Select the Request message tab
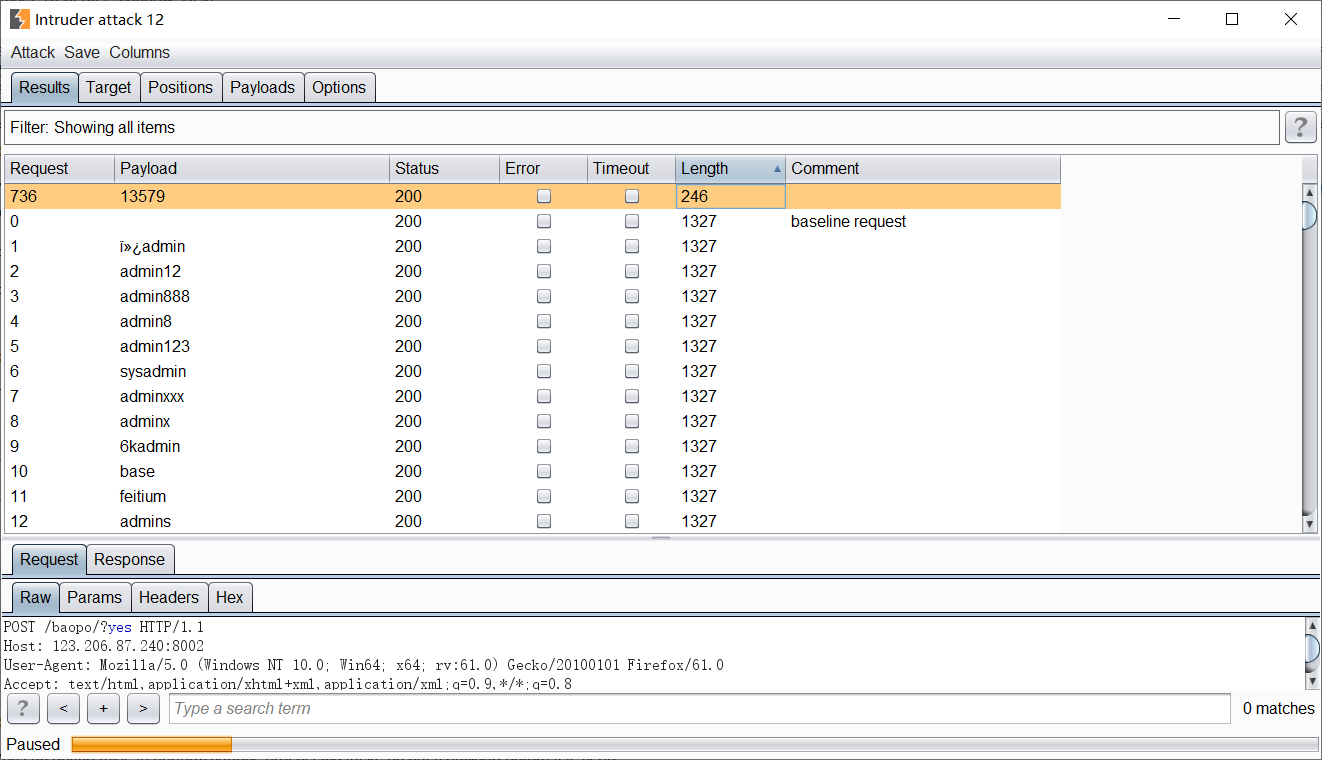Viewport: 1322px width, 760px height. [49, 559]
